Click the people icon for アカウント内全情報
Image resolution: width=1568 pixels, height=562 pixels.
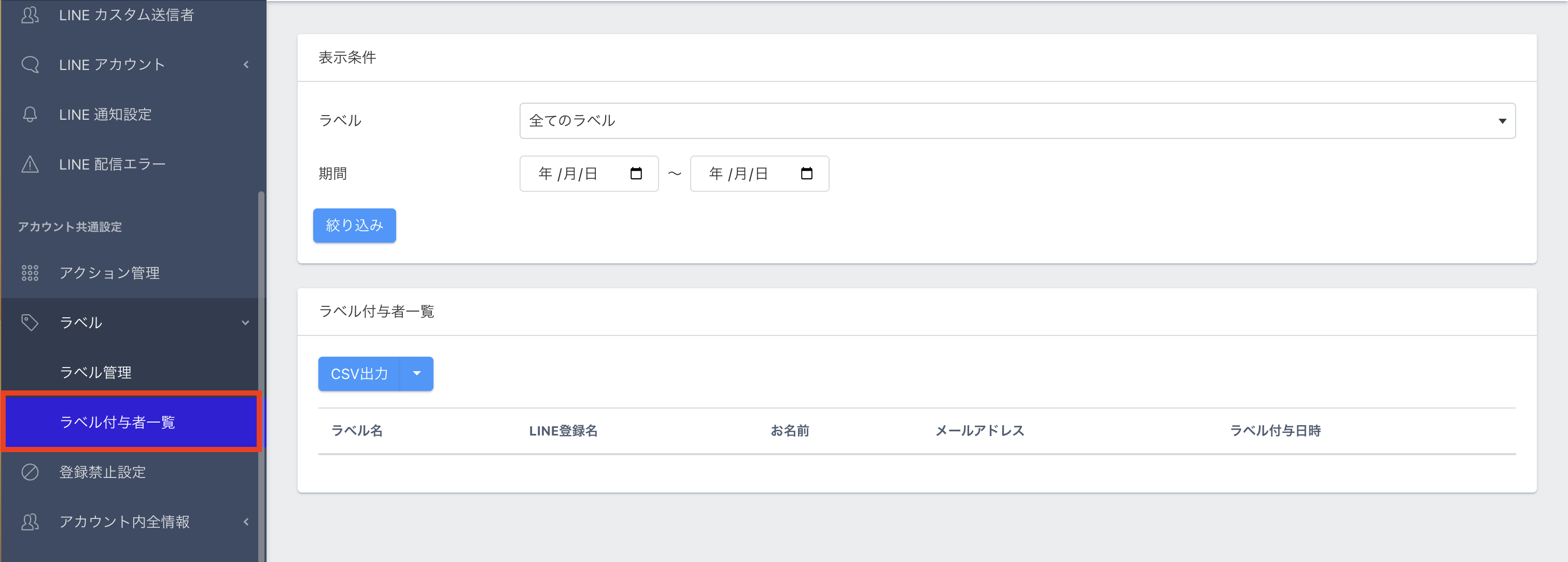[30, 522]
